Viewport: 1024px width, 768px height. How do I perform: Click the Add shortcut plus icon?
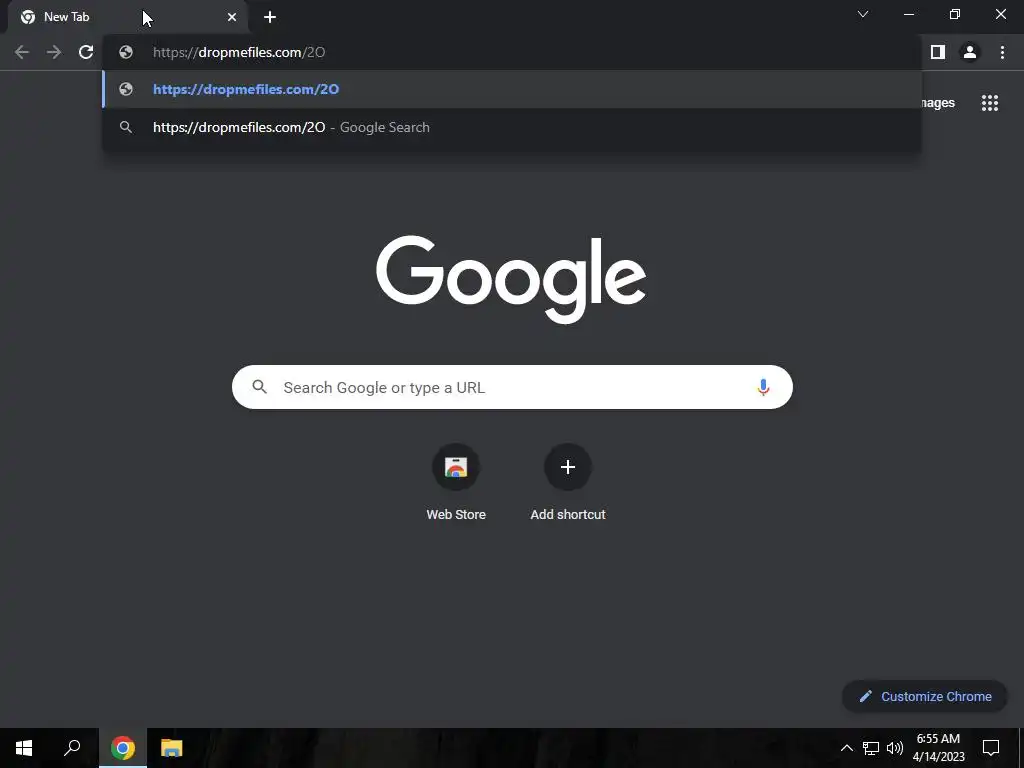(x=568, y=467)
